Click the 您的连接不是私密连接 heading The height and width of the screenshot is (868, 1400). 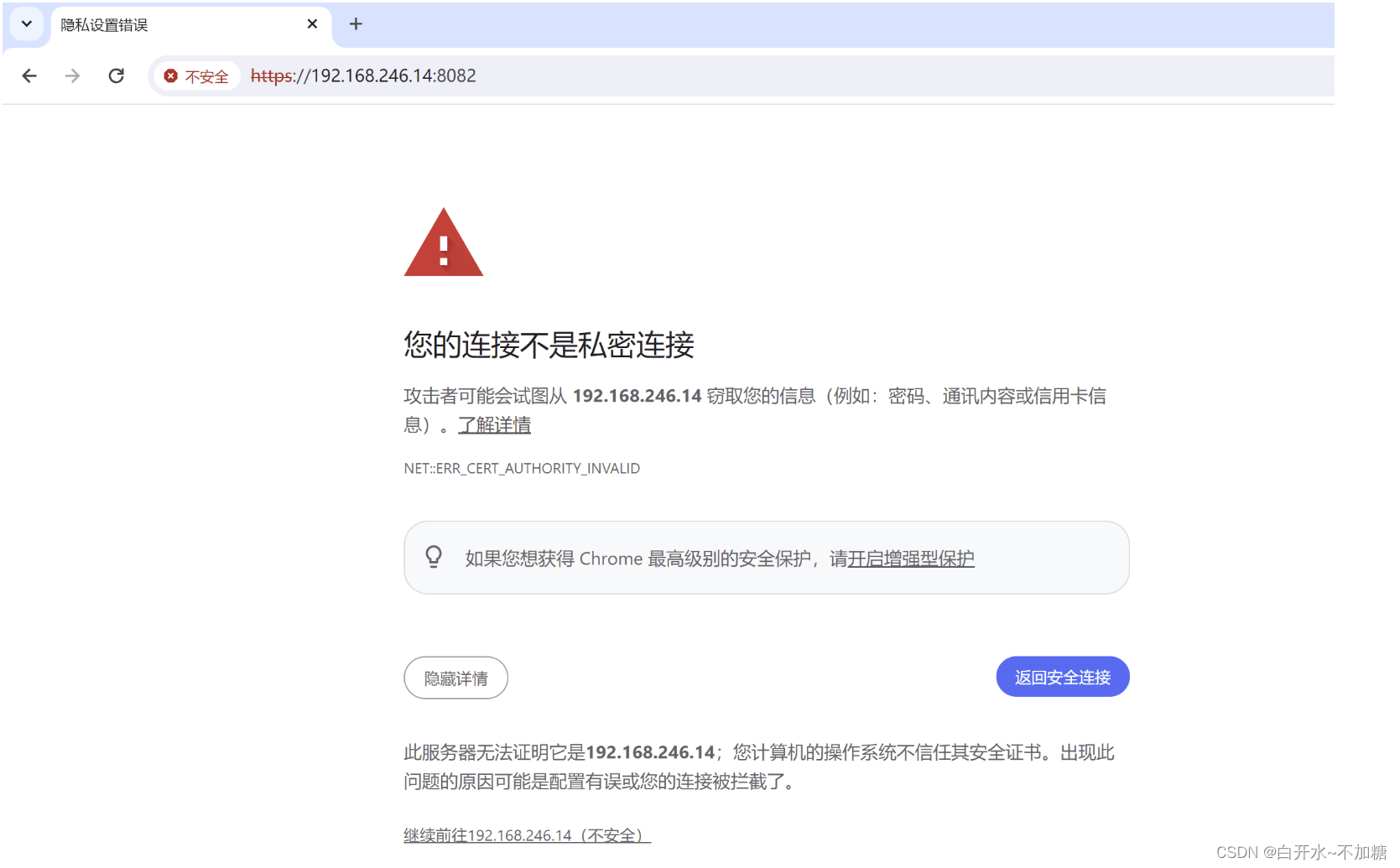tap(549, 345)
